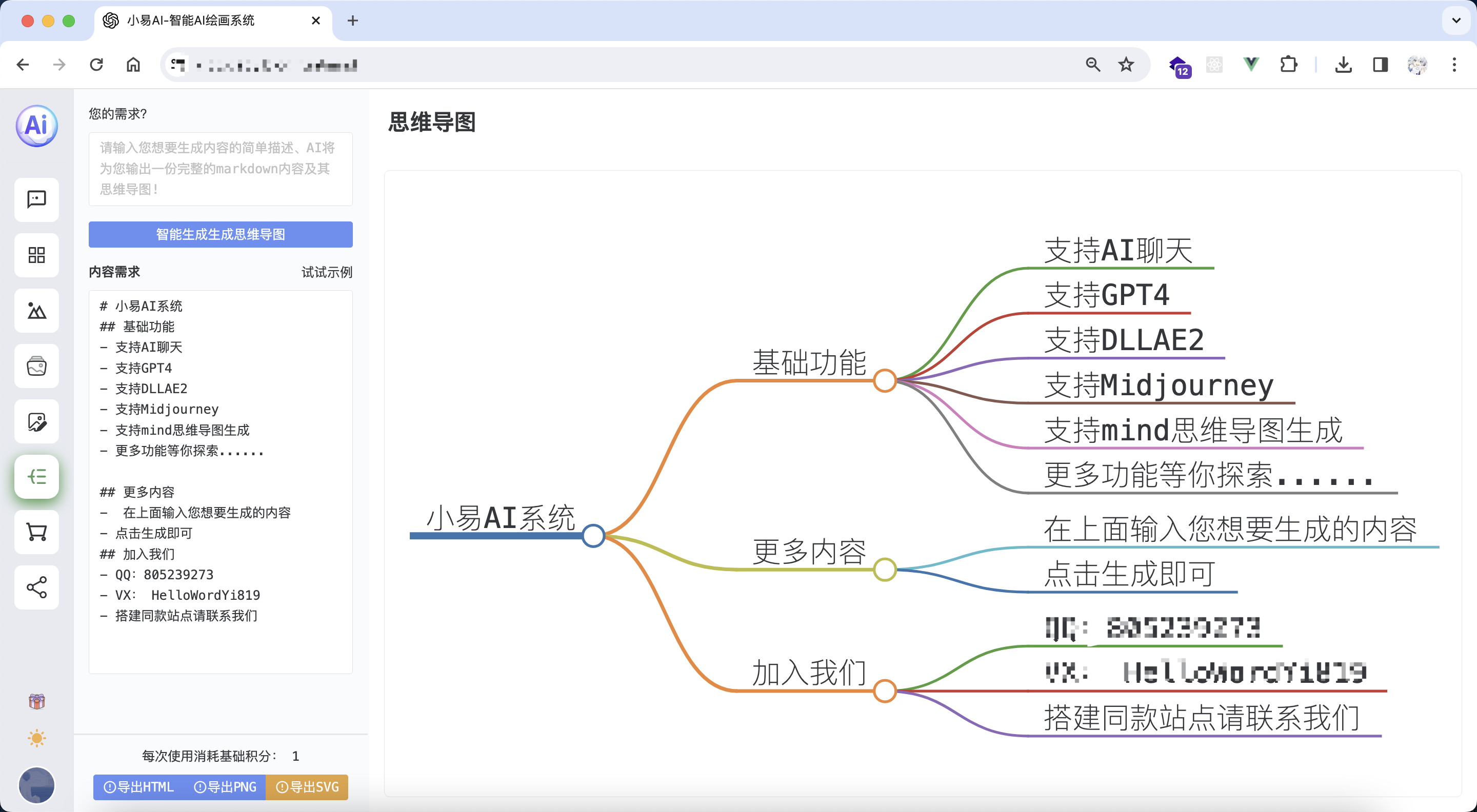Open browser downloads
This screenshot has width=1477, height=812.
(1344, 65)
